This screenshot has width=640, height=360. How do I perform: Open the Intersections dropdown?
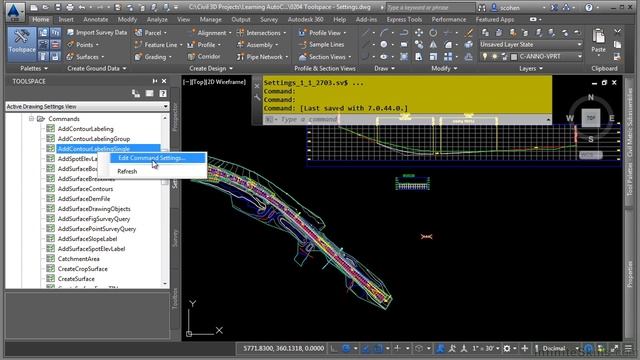click(x=262, y=33)
